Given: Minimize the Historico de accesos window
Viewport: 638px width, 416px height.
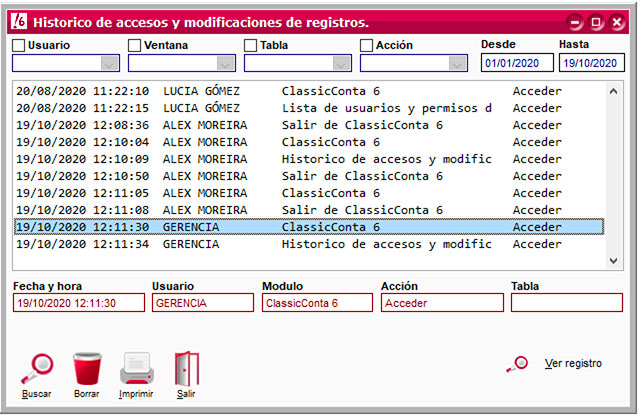Looking at the screenshot, I should 575,22.
